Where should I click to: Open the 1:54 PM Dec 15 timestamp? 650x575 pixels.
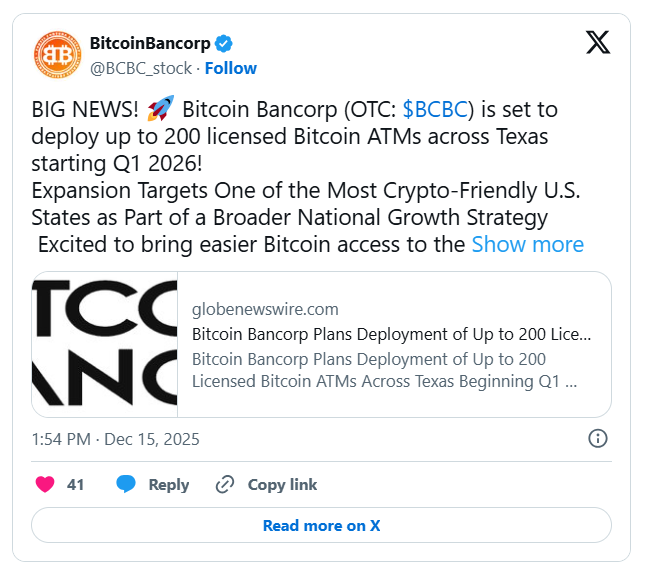point(115,439)
